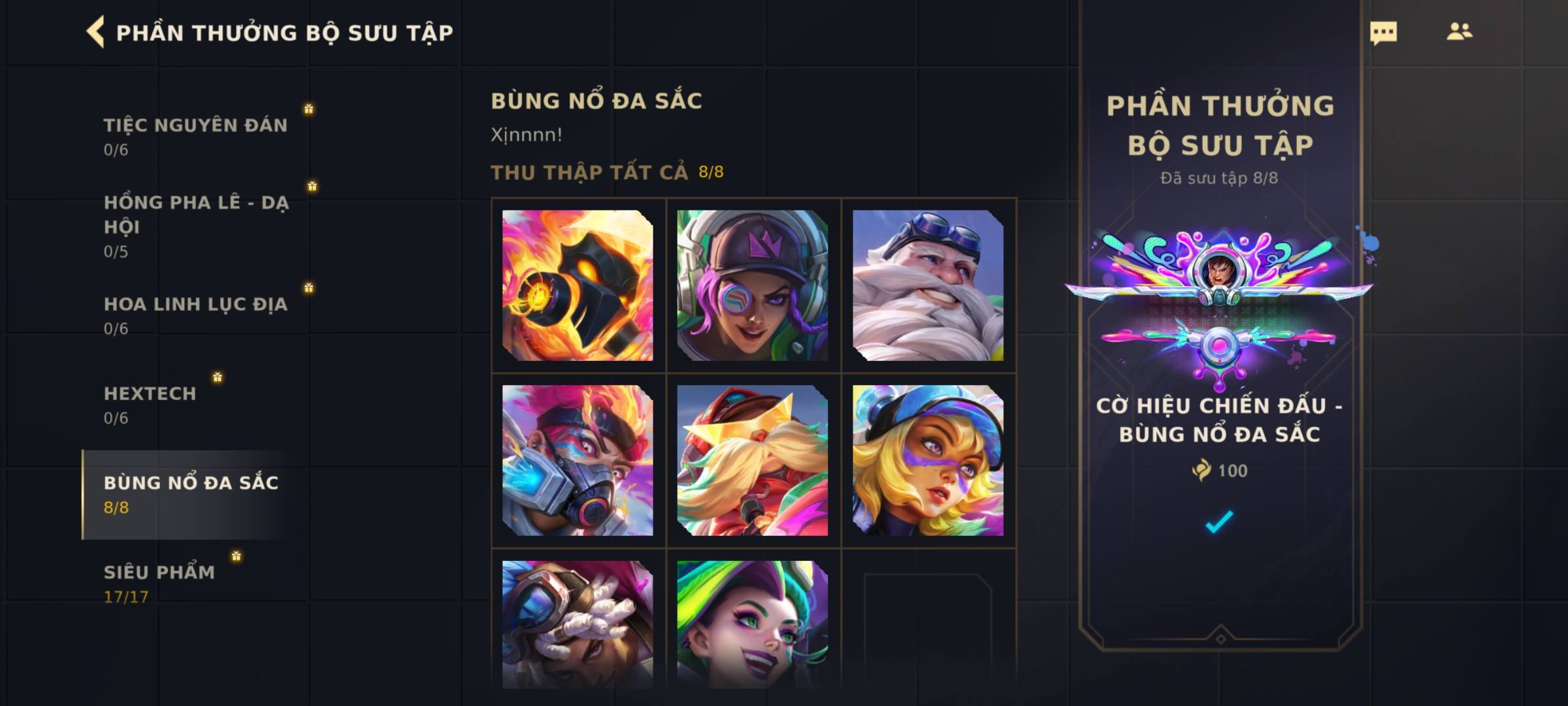Select the gas mask champion skin
The height and width of the screenshot is (706, 1568).
click(578, 460)
